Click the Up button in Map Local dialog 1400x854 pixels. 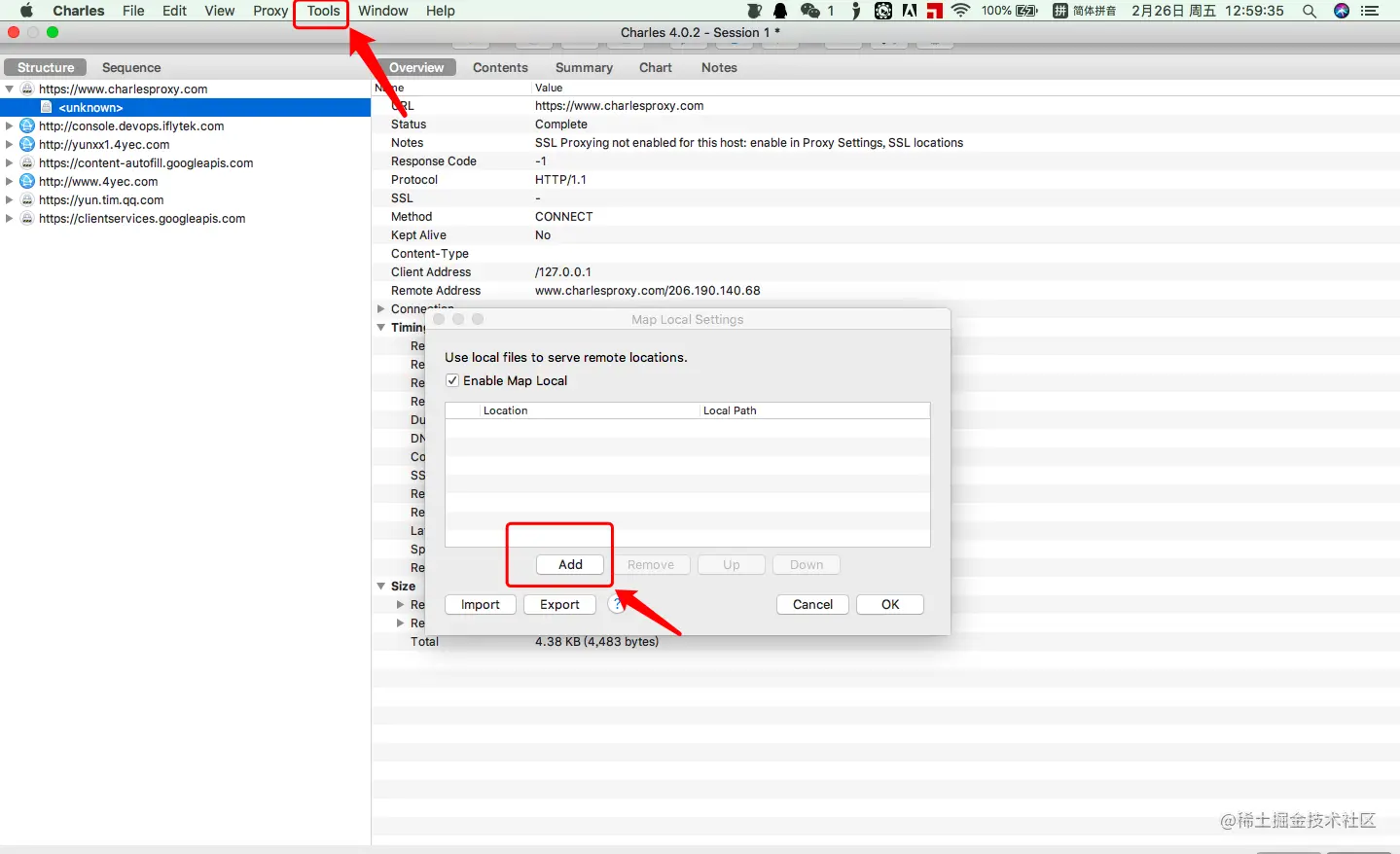click(732, 564)
